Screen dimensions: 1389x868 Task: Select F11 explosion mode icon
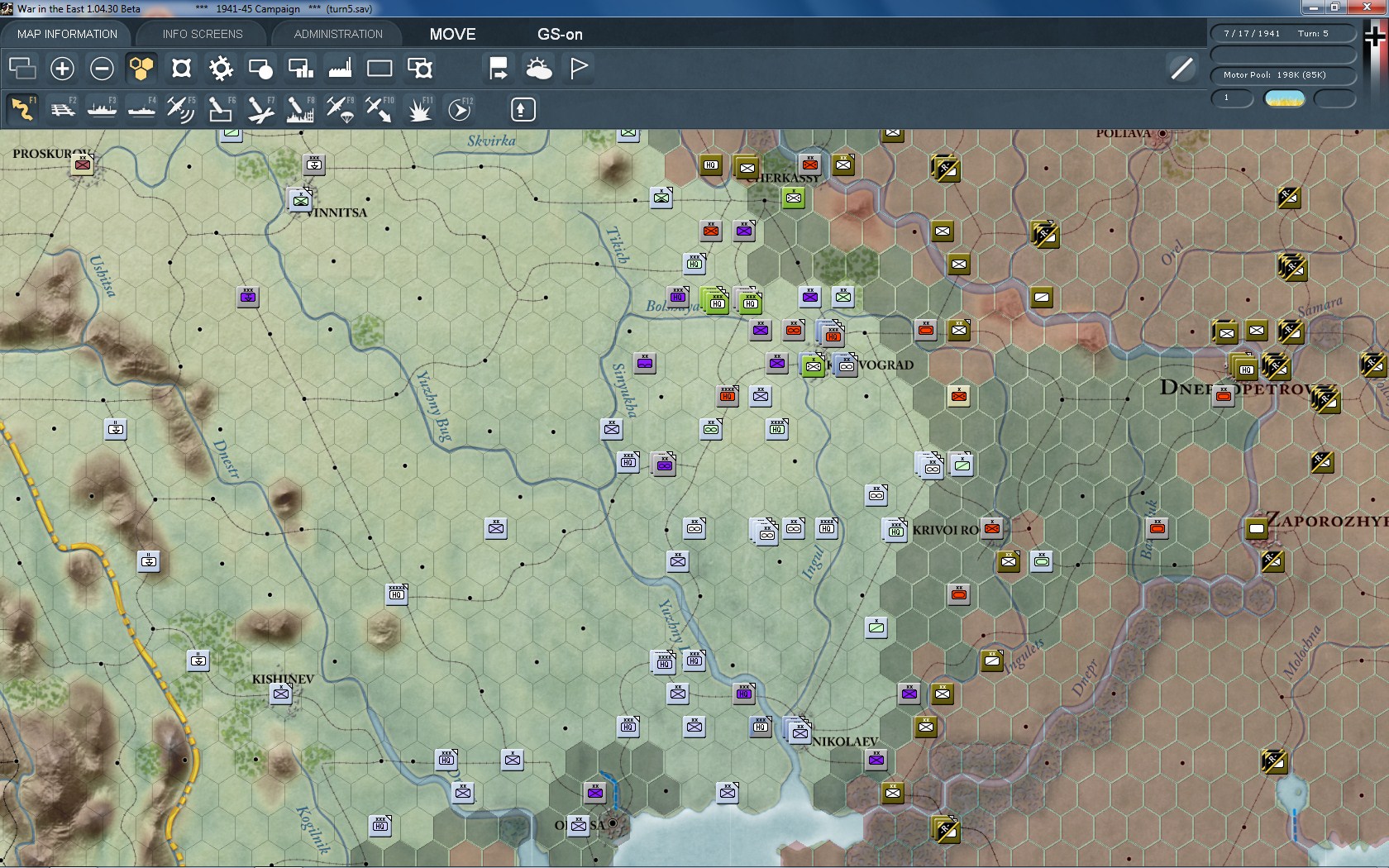420,109
